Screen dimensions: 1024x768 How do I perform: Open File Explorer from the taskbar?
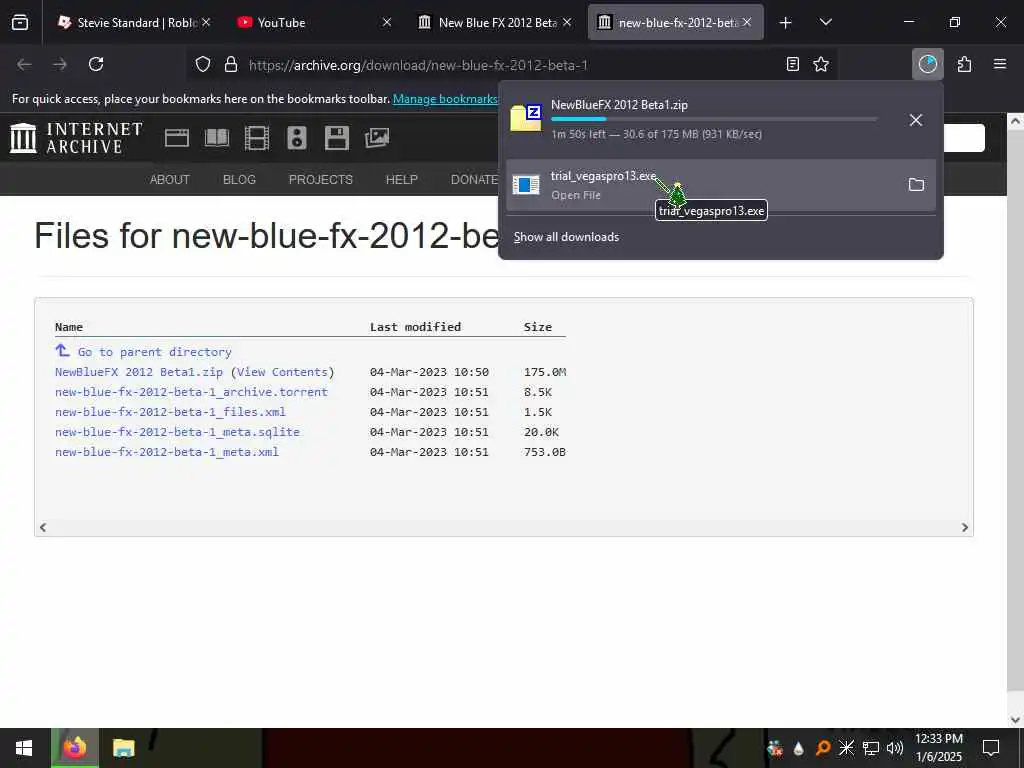click(x=123, y=748)
